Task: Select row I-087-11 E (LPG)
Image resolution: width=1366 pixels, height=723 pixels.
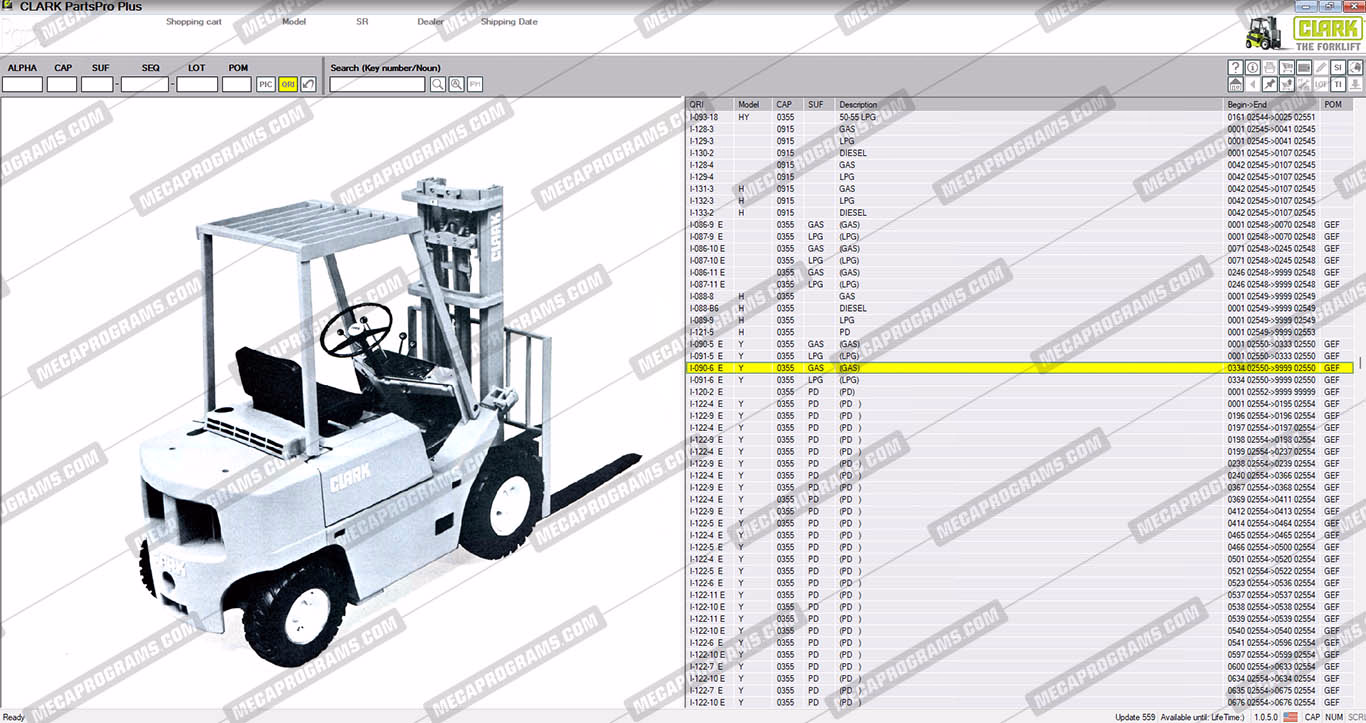Action: [x=1020, y=285]
